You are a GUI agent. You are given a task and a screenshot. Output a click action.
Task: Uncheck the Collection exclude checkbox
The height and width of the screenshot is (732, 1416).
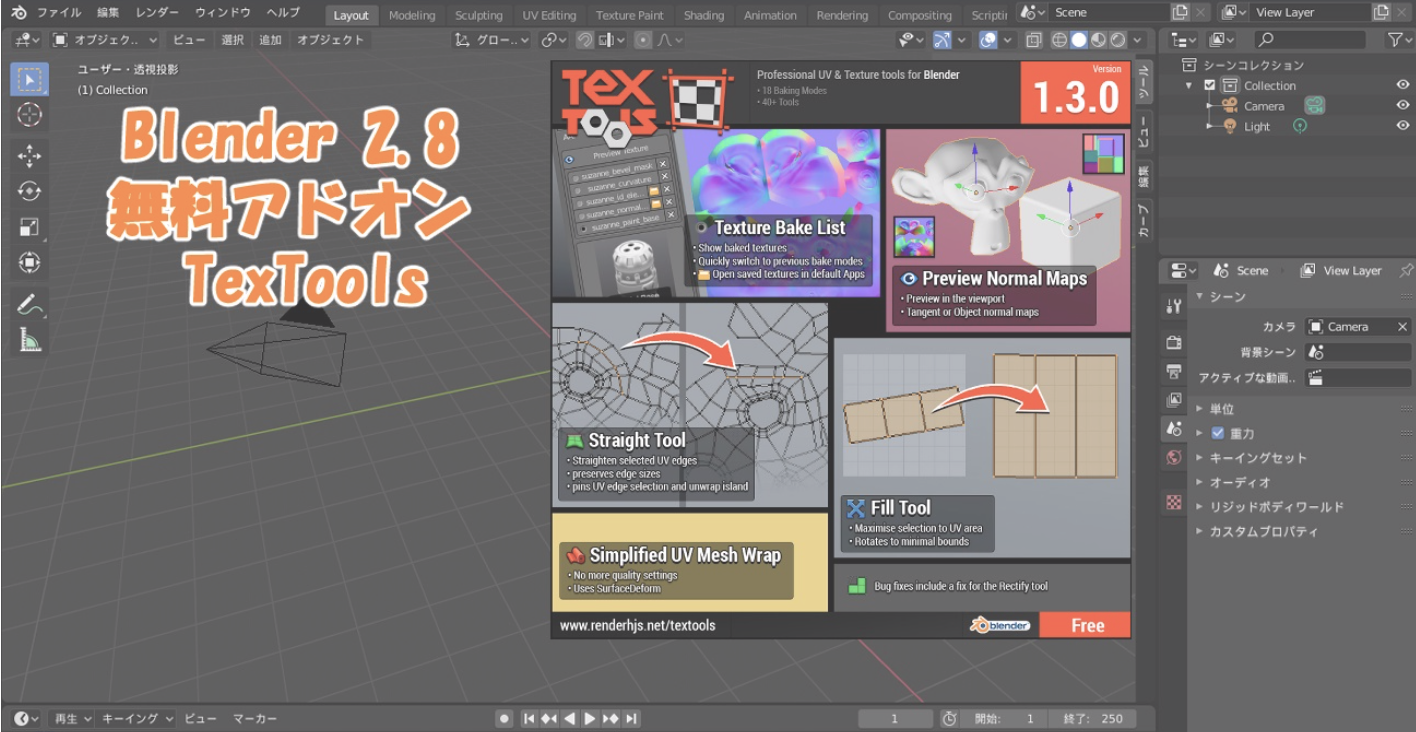[1209, 85]
